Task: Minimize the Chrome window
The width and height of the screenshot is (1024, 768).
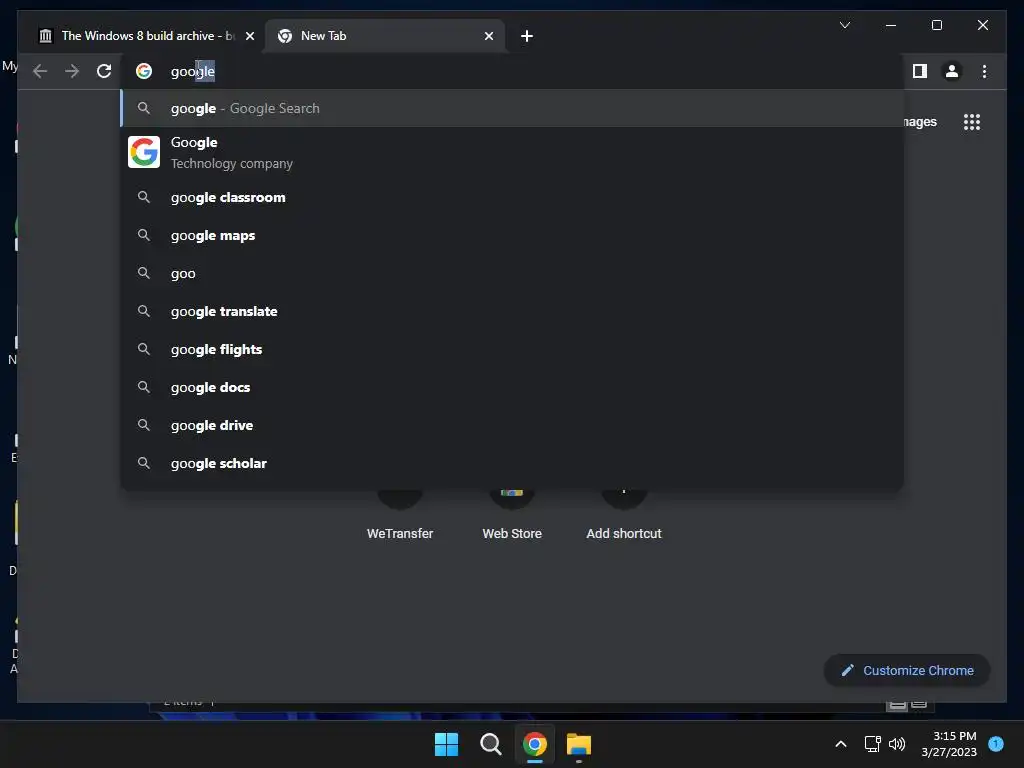Action: click(891, 25)
